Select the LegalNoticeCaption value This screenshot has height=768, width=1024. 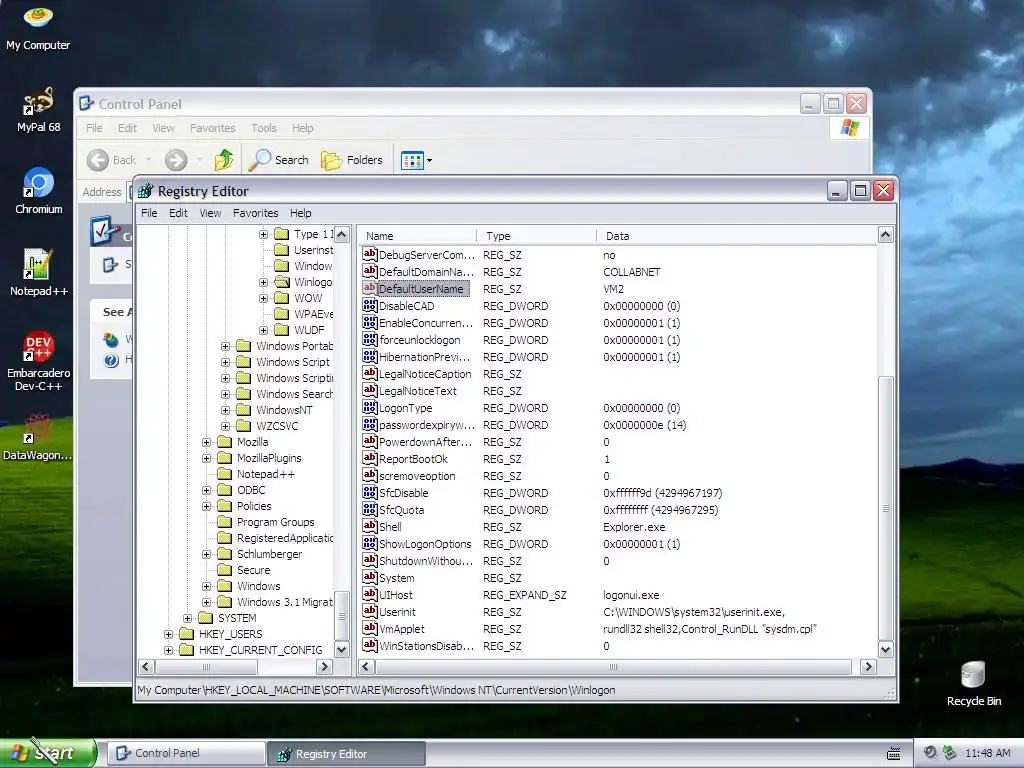[x=425, y=374]
